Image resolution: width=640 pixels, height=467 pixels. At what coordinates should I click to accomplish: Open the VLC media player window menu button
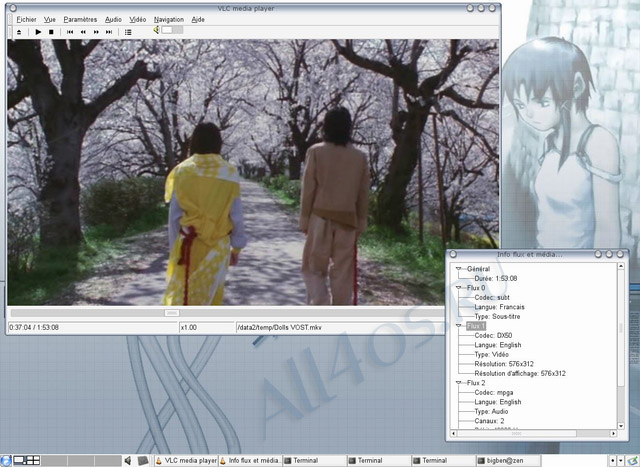tap(13, 8)
